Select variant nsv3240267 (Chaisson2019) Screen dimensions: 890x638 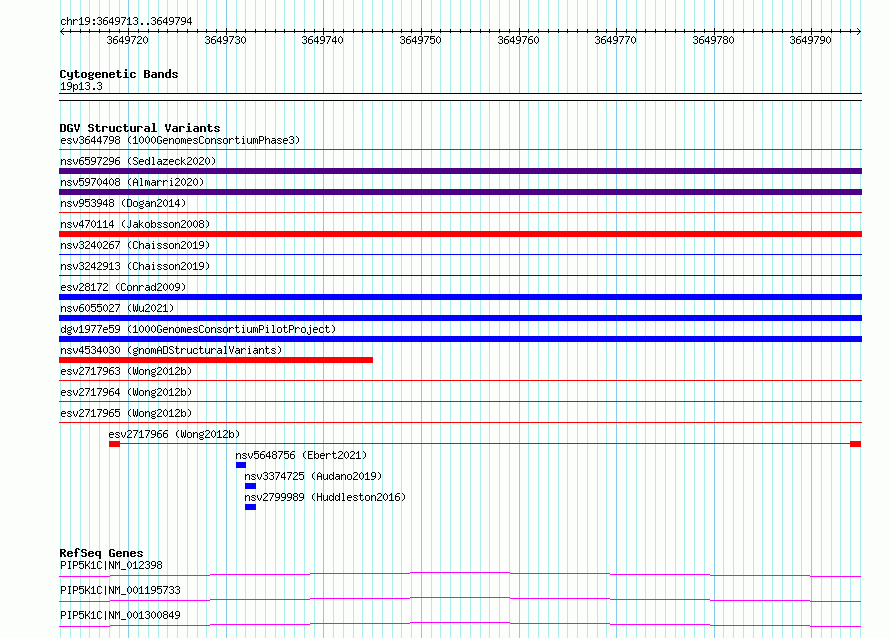pyautogui.click(x=135, y=245)
